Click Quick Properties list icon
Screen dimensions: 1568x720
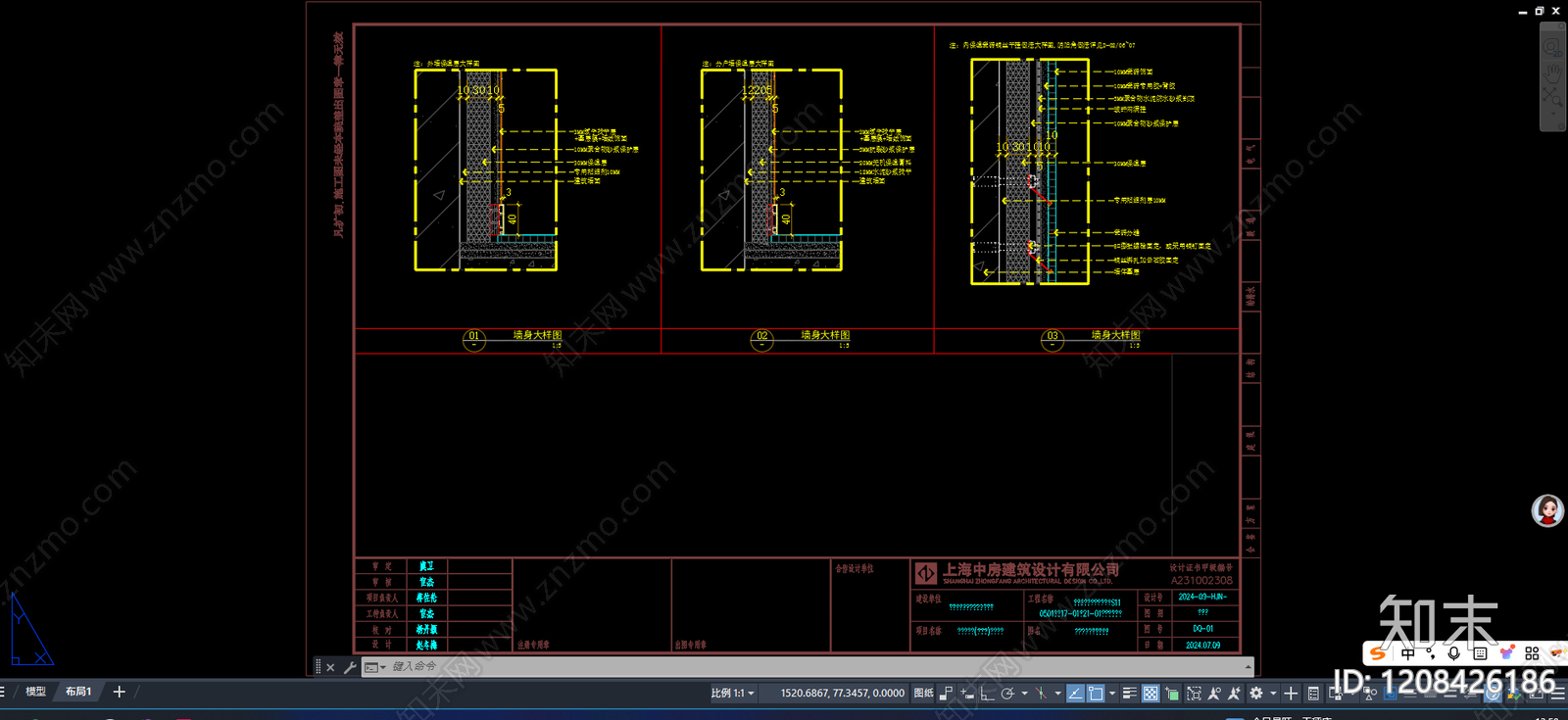[x=1313, y=693]
